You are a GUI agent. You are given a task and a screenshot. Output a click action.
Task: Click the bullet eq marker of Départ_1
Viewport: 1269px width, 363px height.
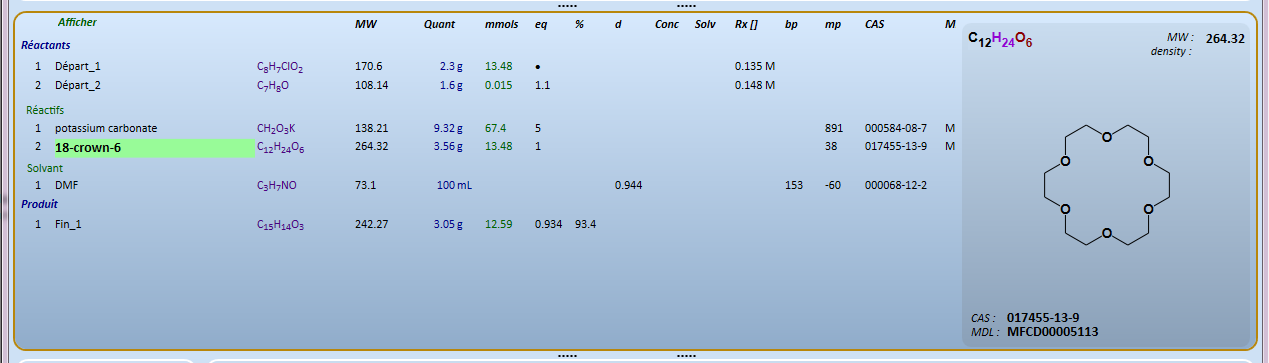click(538, 67)
